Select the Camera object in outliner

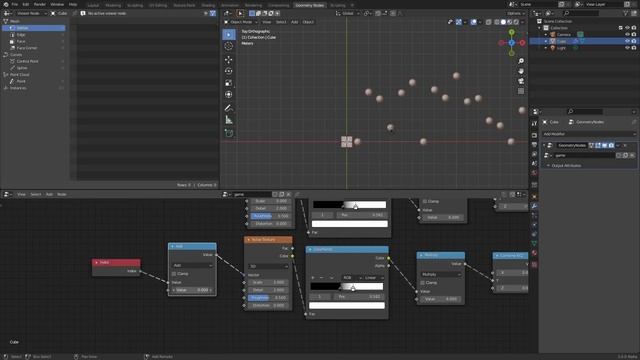(x=564, y=35)
